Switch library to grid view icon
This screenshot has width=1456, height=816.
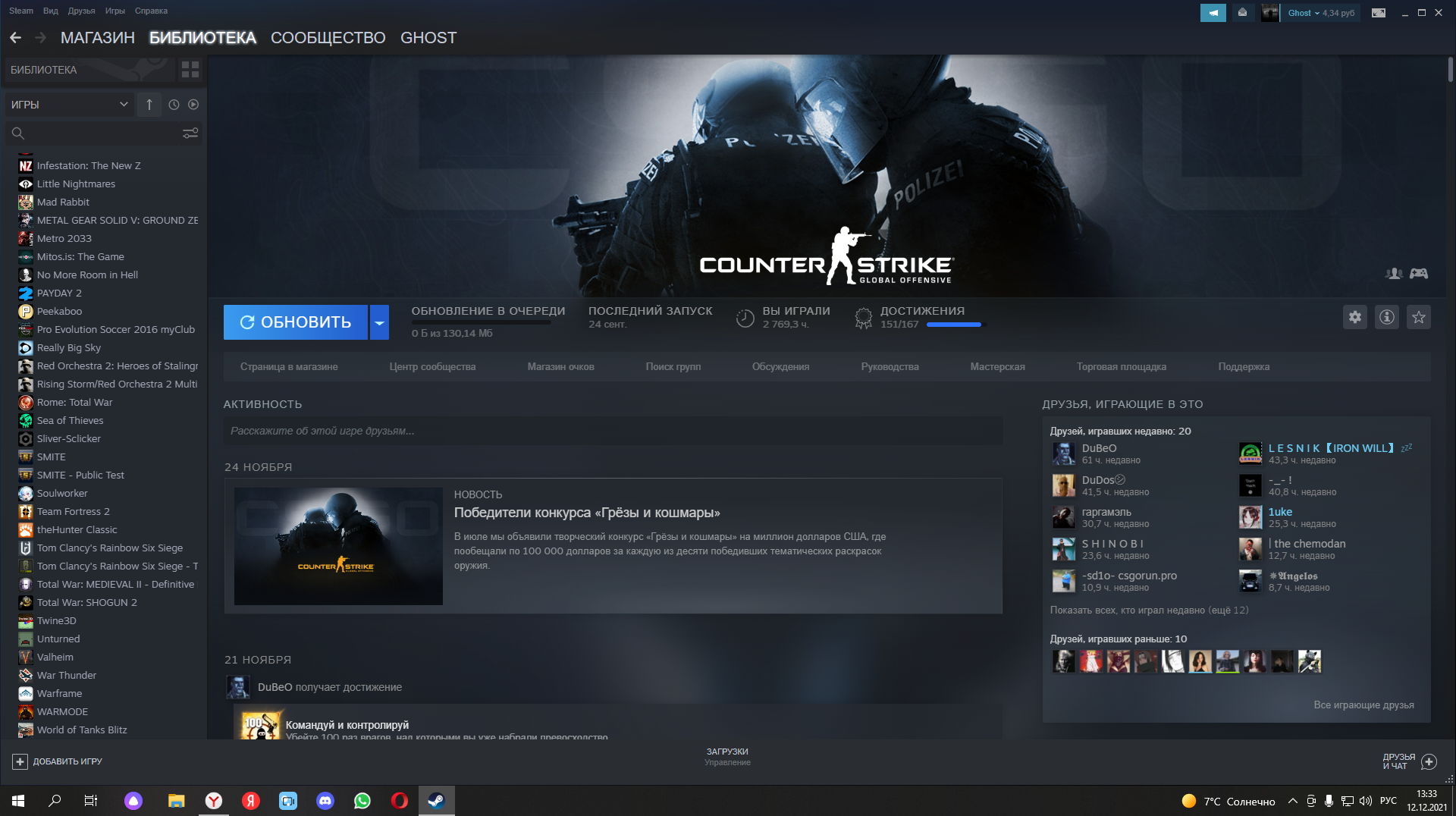pos(190,70)
